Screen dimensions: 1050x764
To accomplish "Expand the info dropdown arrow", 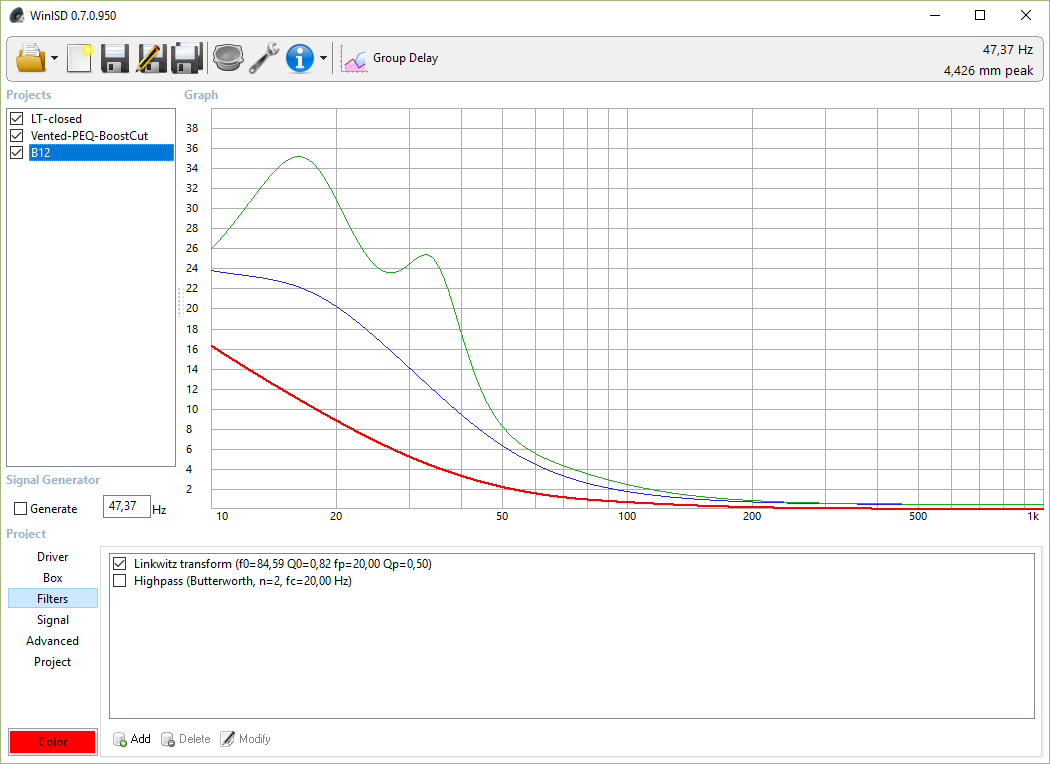I will coord(323,58).
